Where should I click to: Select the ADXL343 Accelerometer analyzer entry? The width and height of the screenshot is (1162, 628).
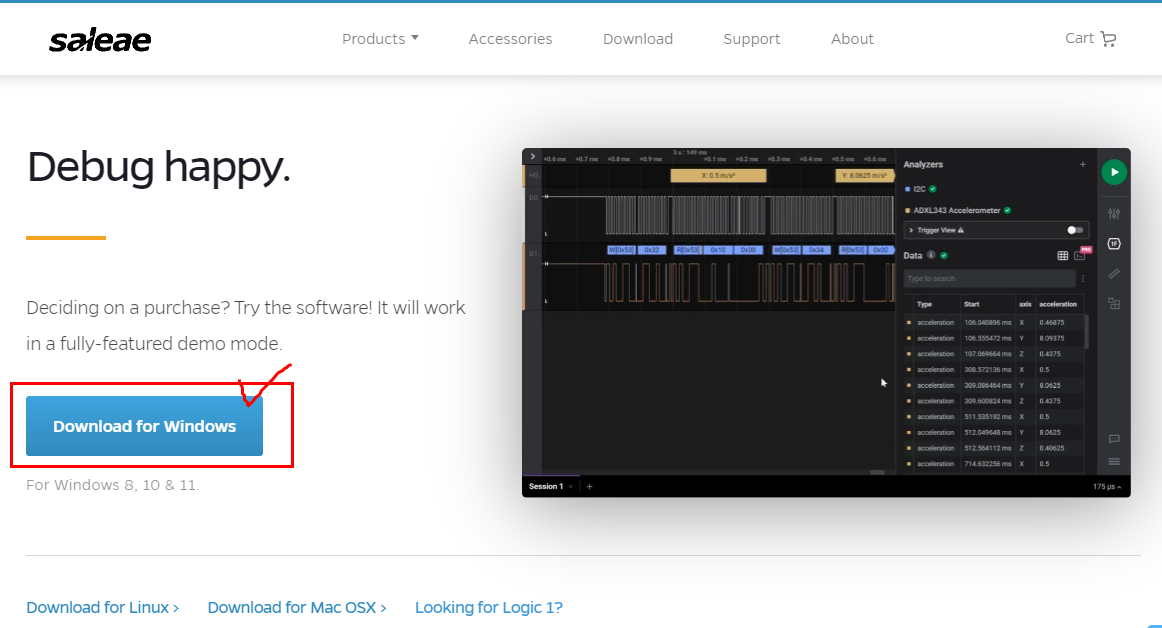[957, 211]
